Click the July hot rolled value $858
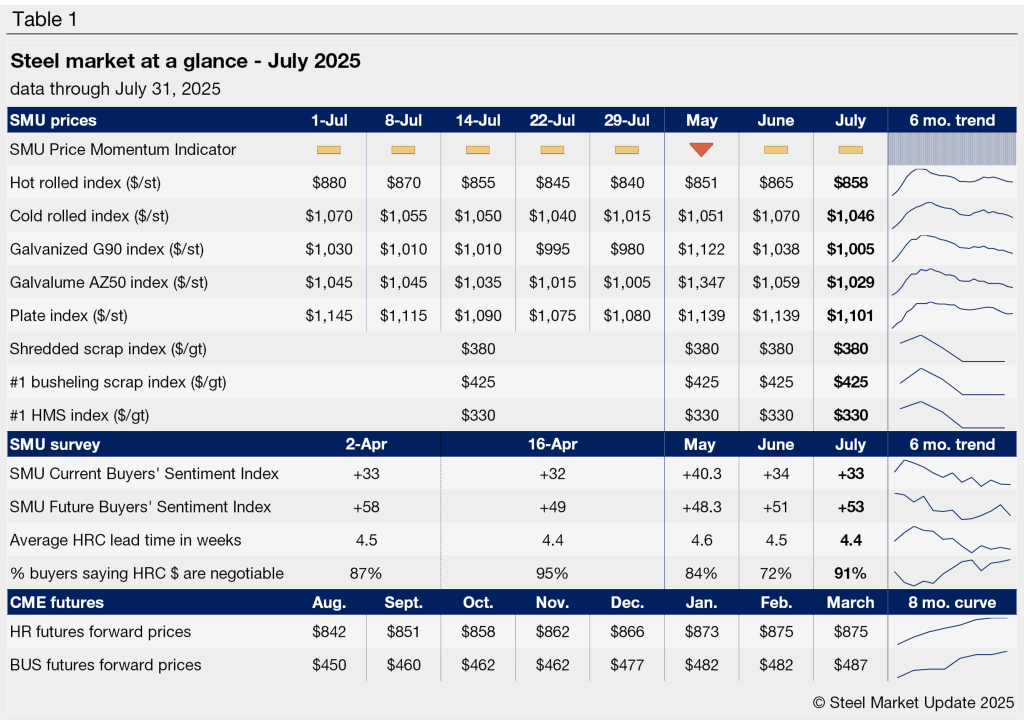This screenshot has width=1024, height=720. [850, 183]
